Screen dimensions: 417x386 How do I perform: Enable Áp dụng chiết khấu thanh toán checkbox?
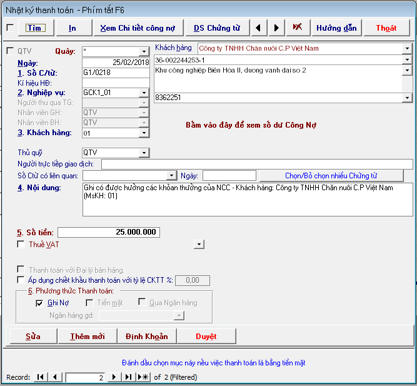[20, 279]
